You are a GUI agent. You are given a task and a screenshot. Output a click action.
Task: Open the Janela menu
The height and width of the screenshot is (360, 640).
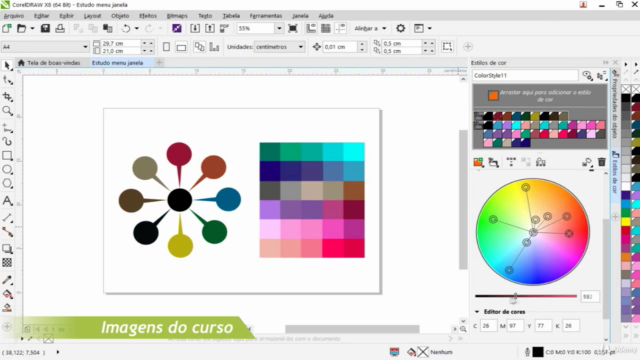300,16
